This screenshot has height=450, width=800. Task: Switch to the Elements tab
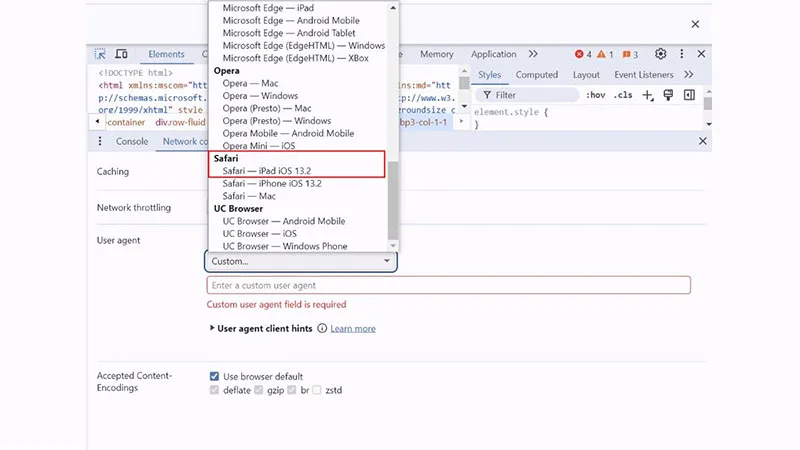[x=166, y=54]
